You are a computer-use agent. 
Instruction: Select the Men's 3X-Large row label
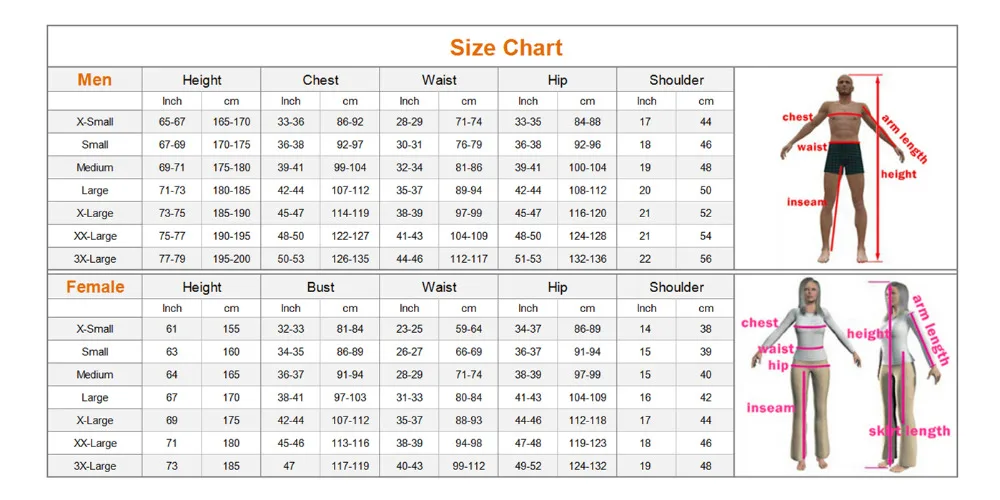[95, 260]
